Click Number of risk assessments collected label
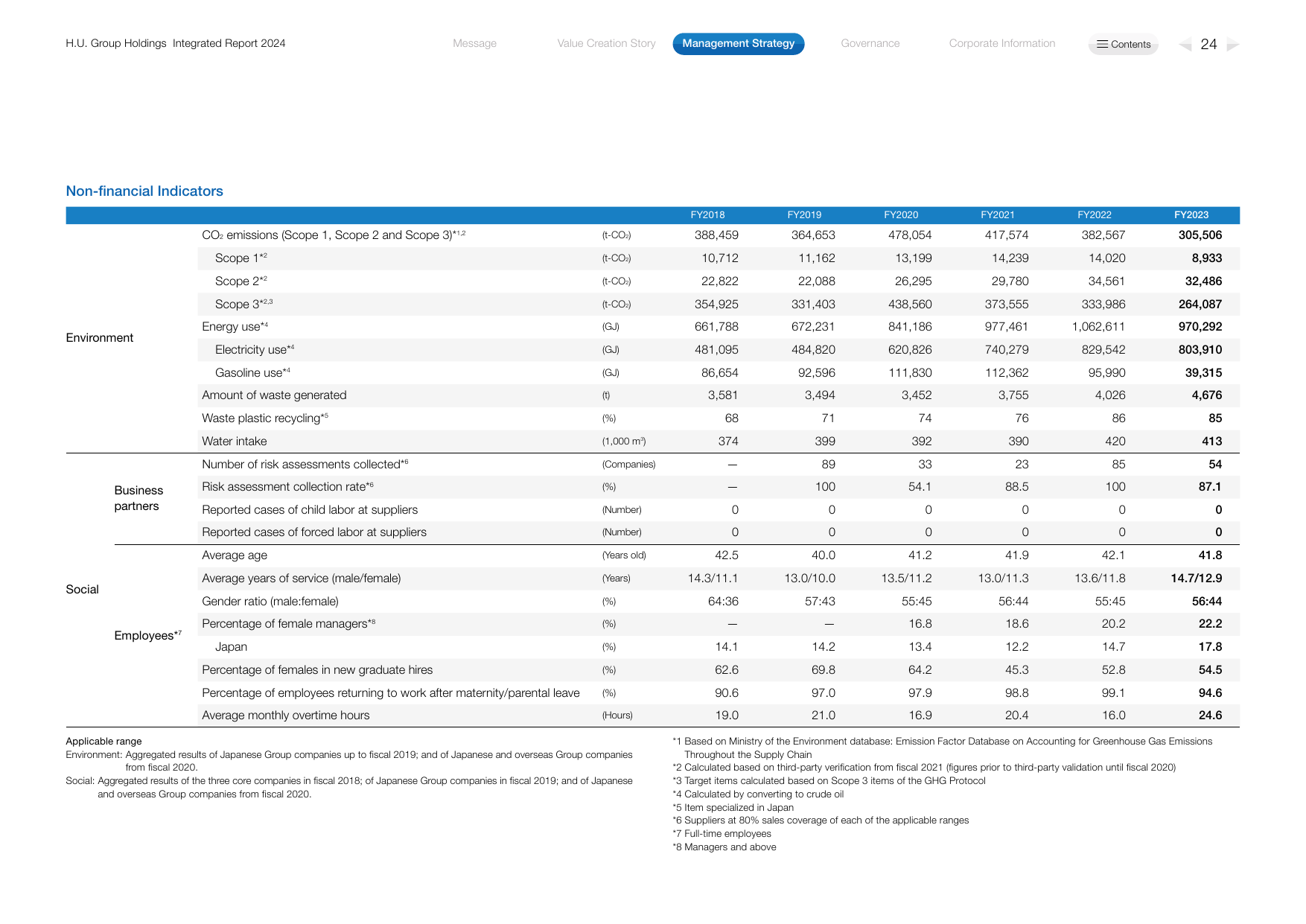This screenshot has height=924, width=1306. click(305, 465)
